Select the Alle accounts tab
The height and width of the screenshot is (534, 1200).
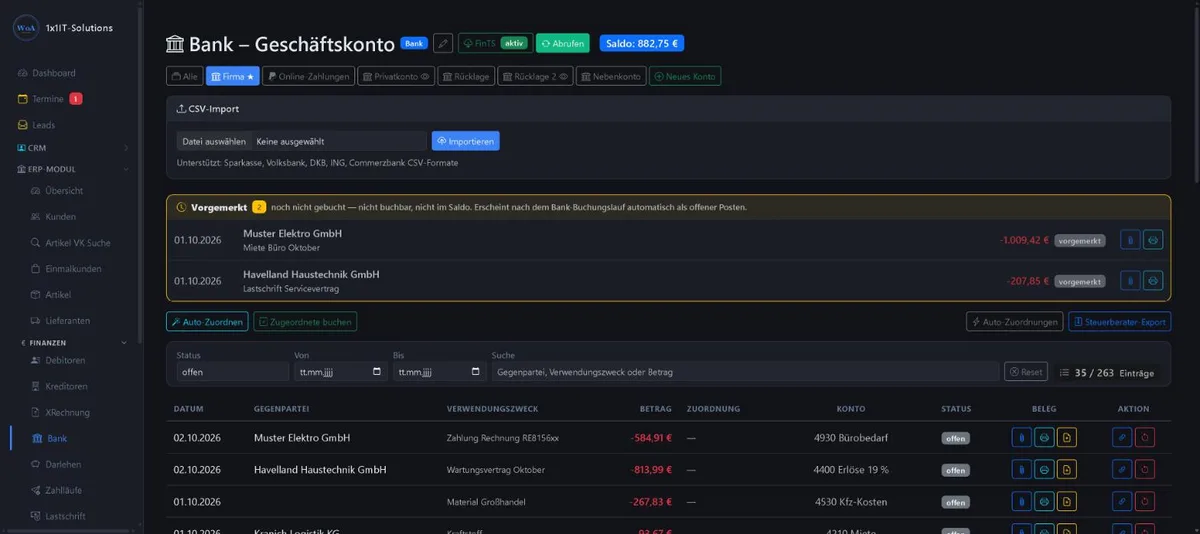coord(184,76)
